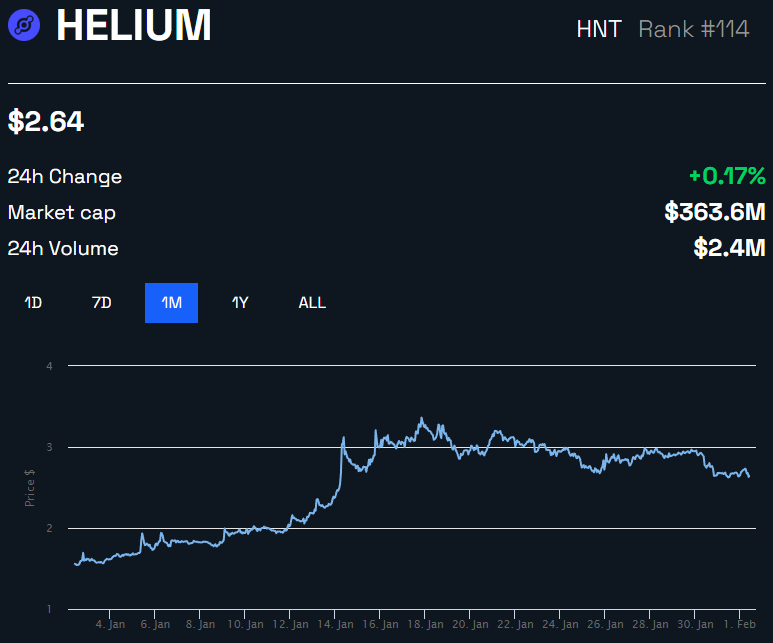
Task: Click the 24h Volume label
Action: (x=63, y=249)
